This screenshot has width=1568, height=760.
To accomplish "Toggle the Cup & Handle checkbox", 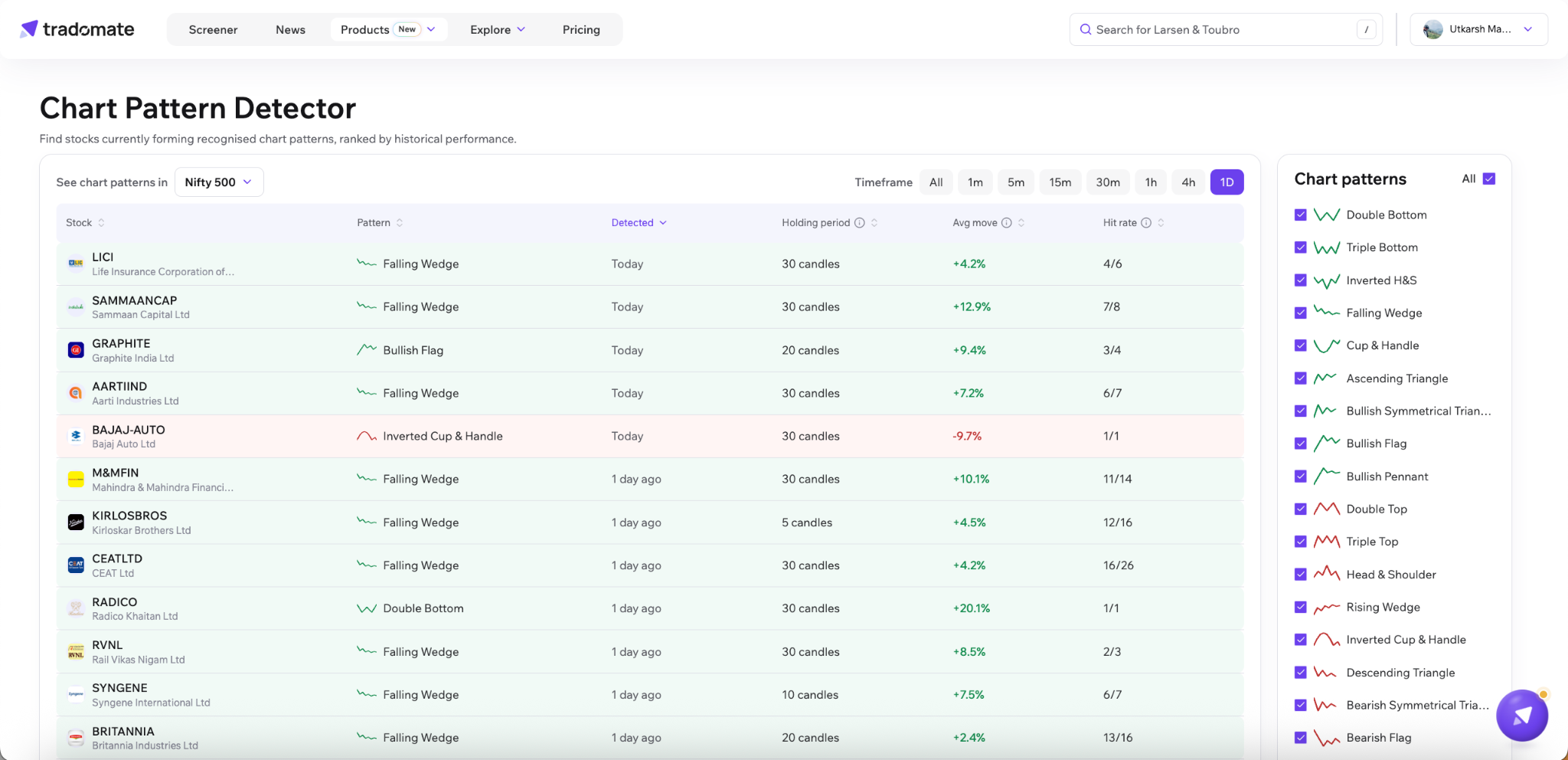I will pyautogui.click(x=1300, y=346).
